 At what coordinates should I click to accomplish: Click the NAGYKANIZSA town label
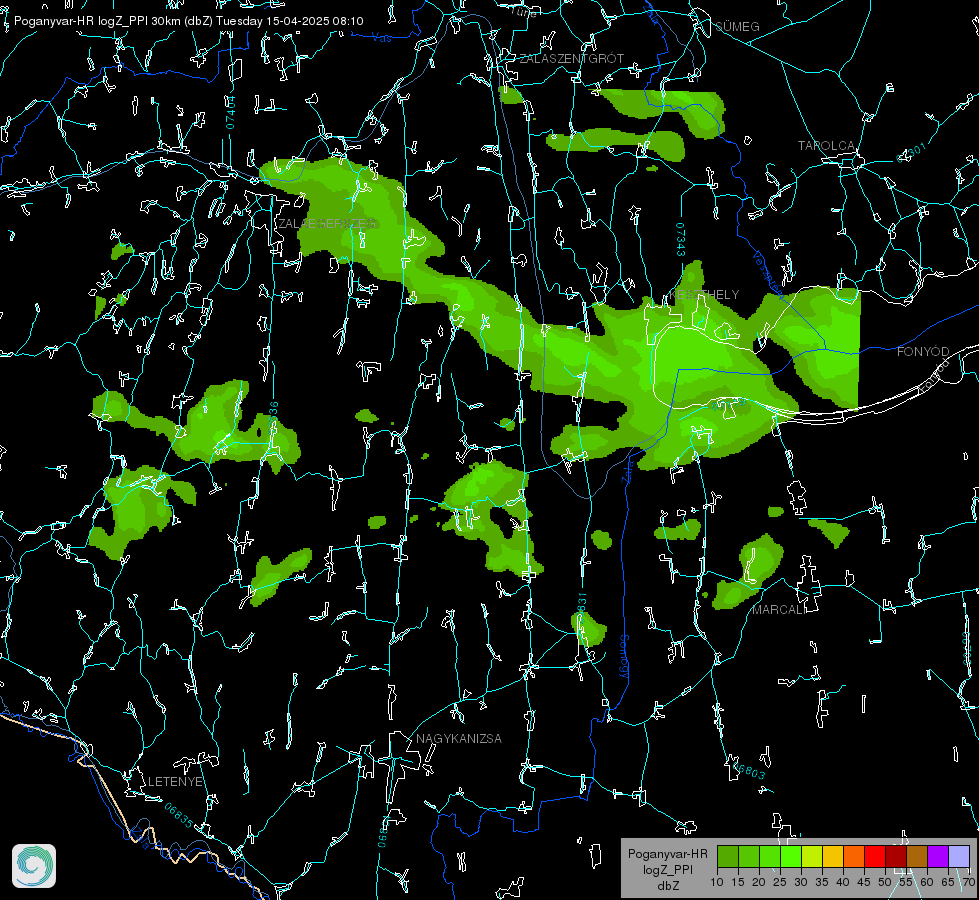(x=459, y=738)
